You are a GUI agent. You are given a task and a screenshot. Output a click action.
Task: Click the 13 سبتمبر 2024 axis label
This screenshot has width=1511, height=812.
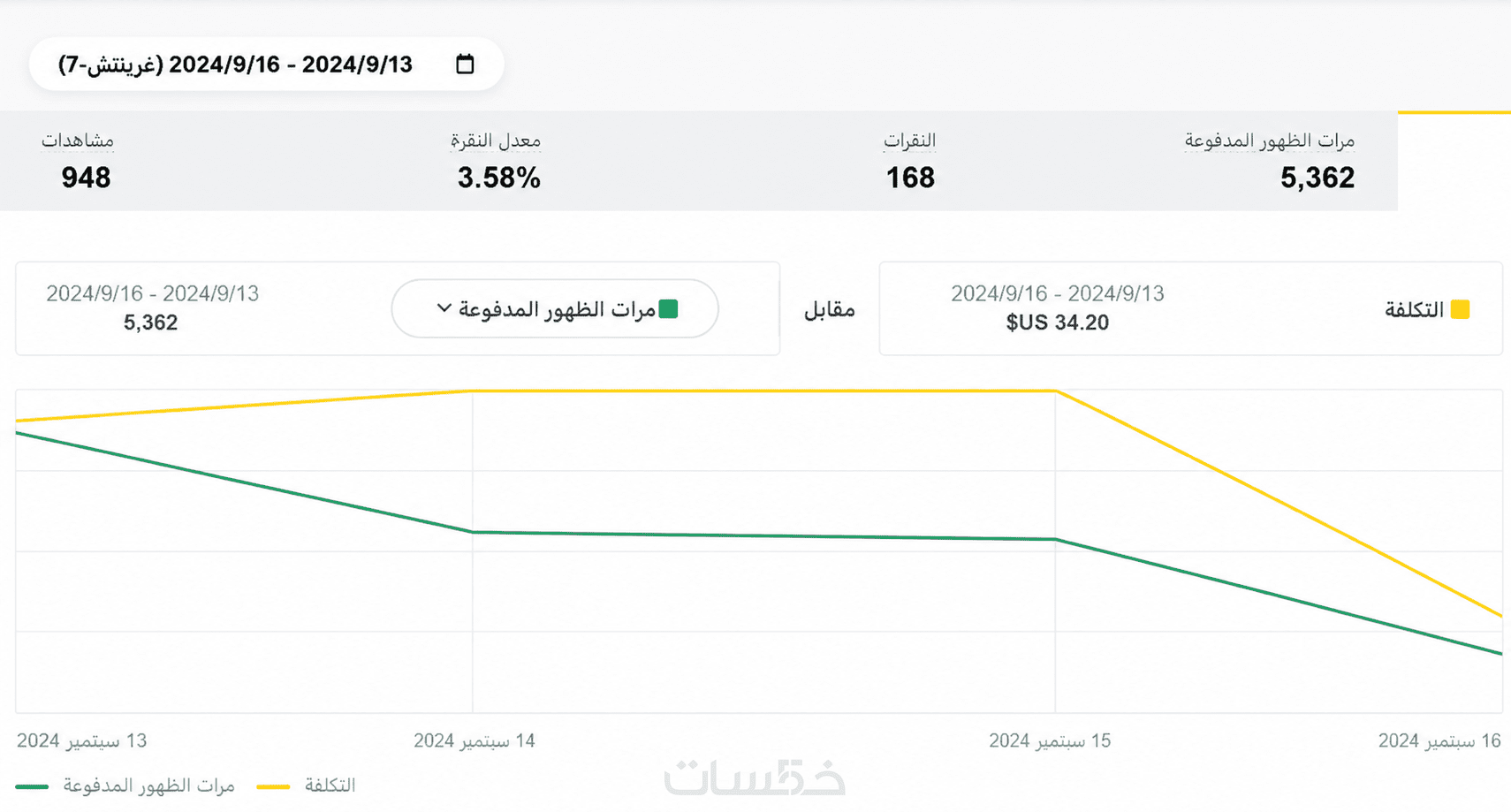click(82, 740)
